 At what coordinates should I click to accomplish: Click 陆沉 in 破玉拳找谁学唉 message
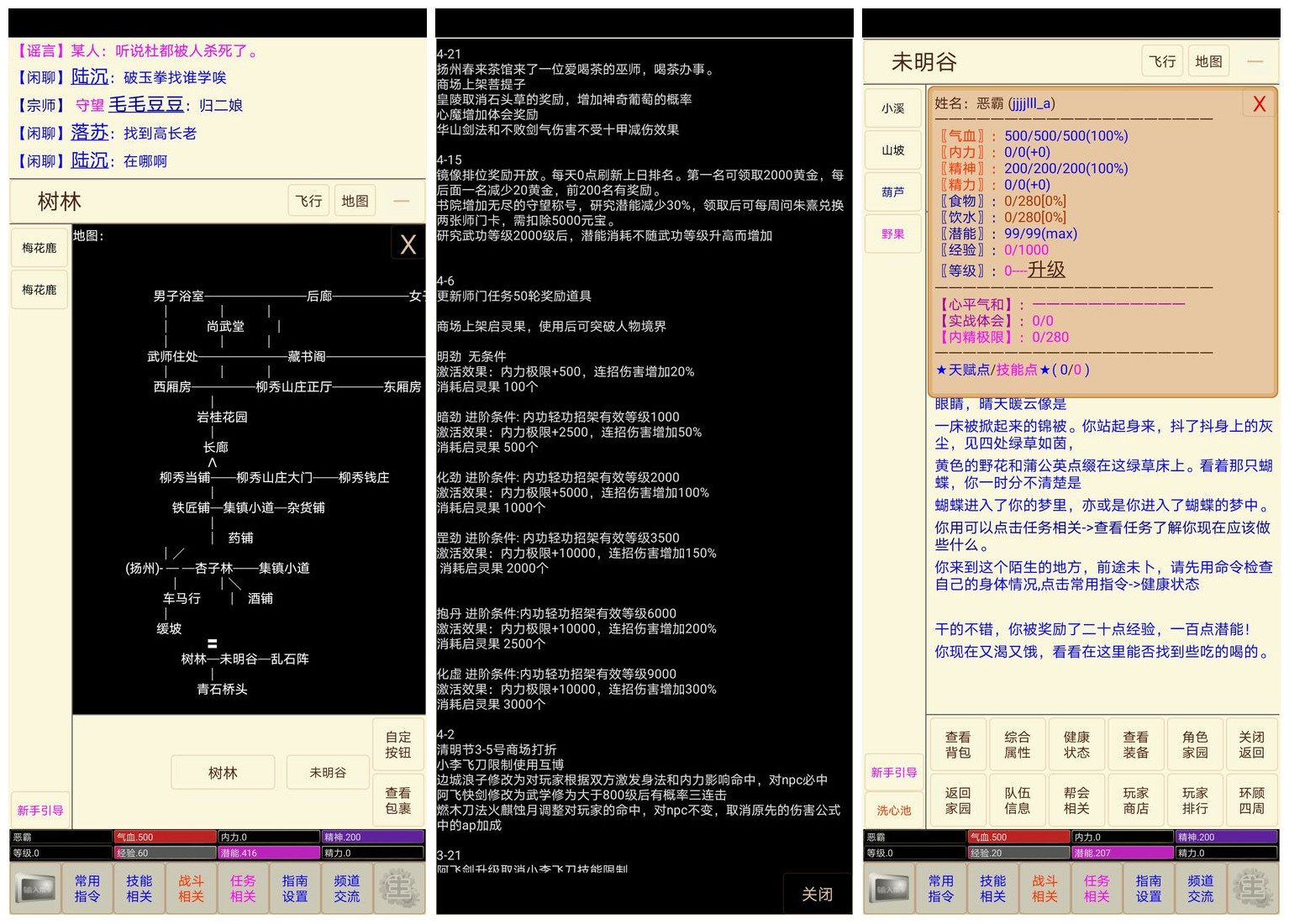pos(90,76)
